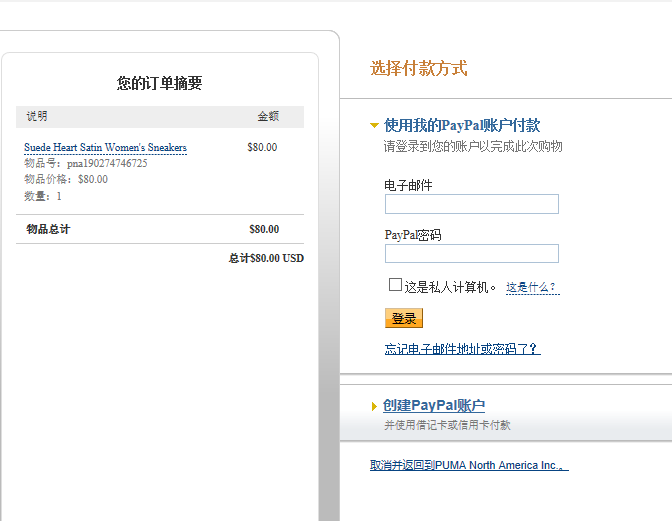The width and height of the screenshot is (672, 521).
Task: Click the 选择付款方式 heading
Action: pos(418,69)
